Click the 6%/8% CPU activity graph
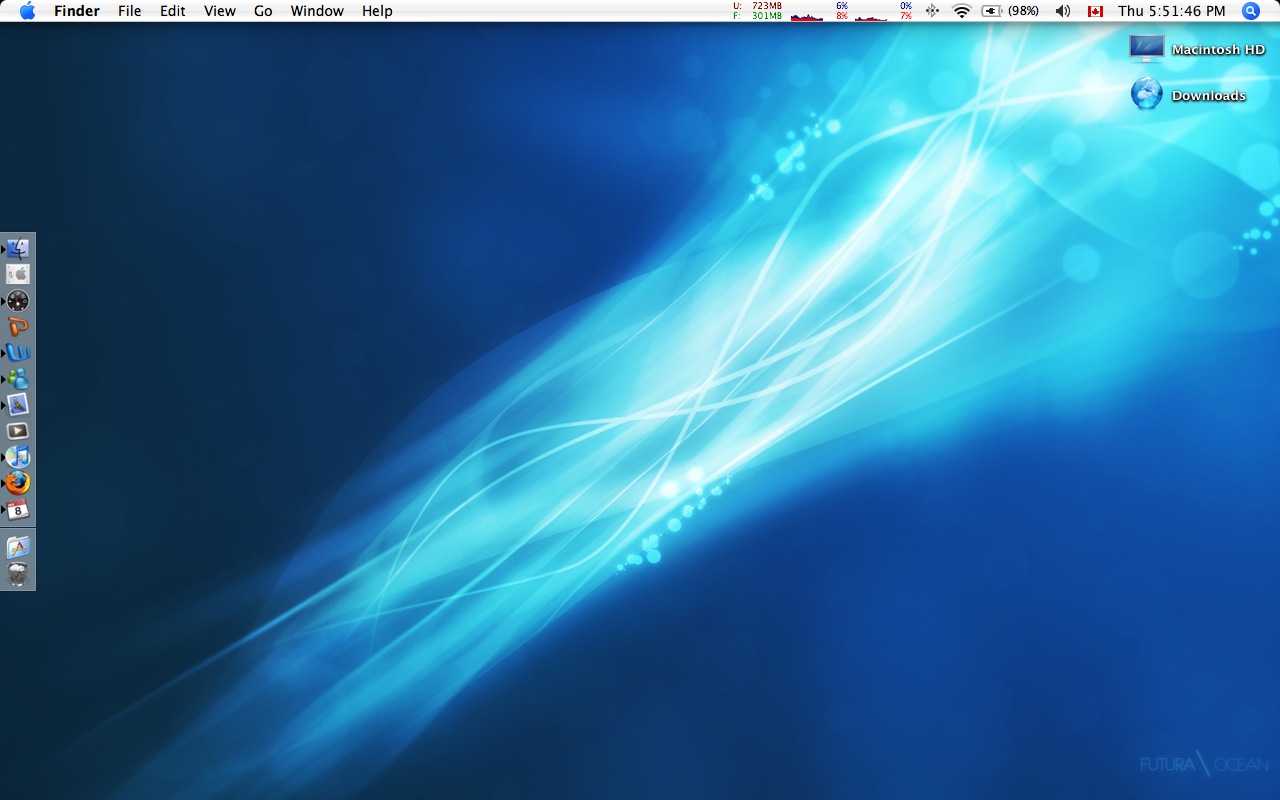Image resolution: width=1280 pixels, height=800 pixels. (x=821, y=11)
